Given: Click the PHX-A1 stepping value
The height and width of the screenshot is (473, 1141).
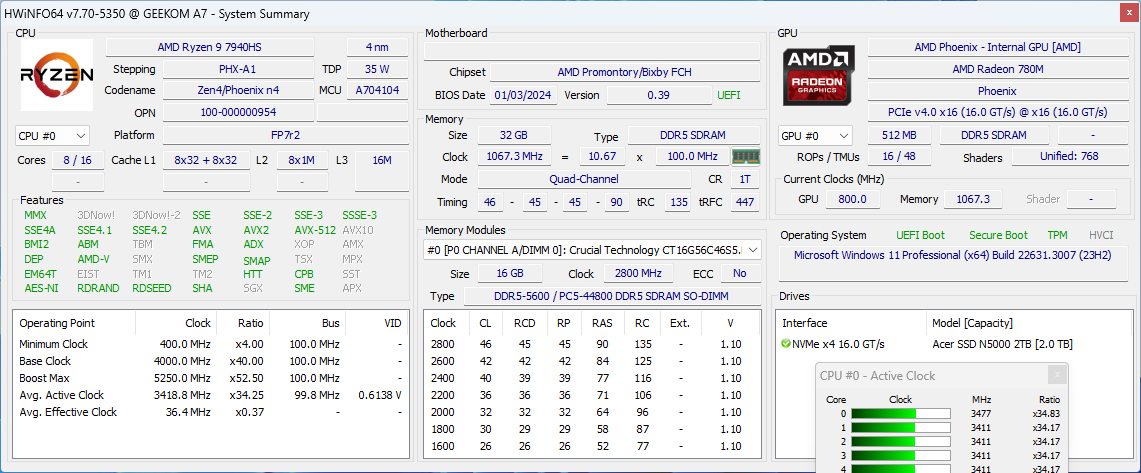Looking at the screenshot, I should (238, 69).
